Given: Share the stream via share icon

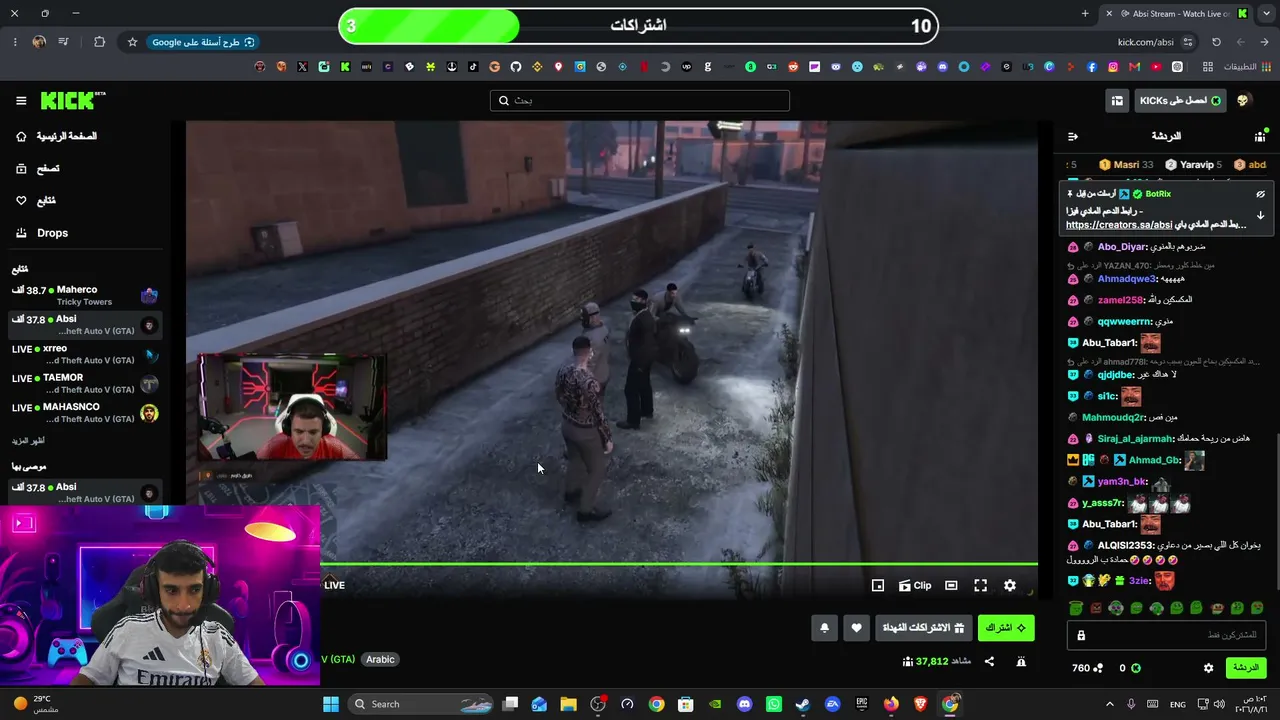Looking at the screenshot, I should (989, 661).
